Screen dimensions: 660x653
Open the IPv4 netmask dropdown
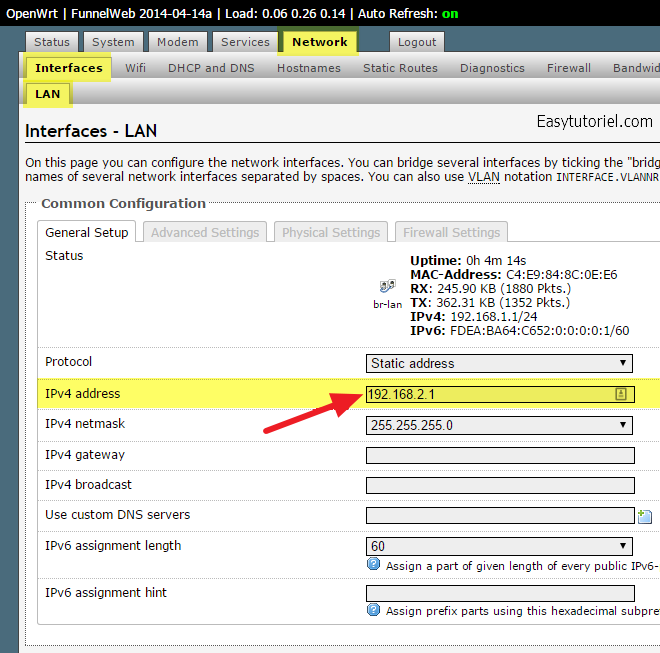pos(499,425)
